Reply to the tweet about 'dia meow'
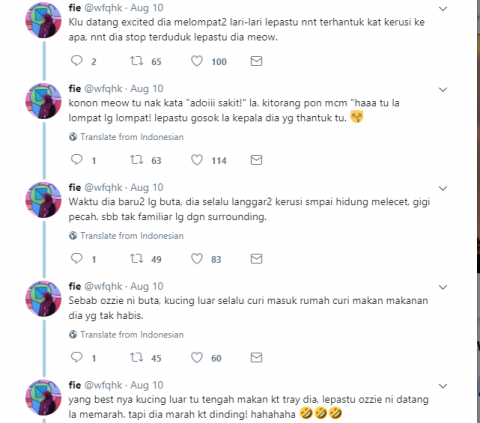Viewport: 480px width, 423px height. point(77,61)
